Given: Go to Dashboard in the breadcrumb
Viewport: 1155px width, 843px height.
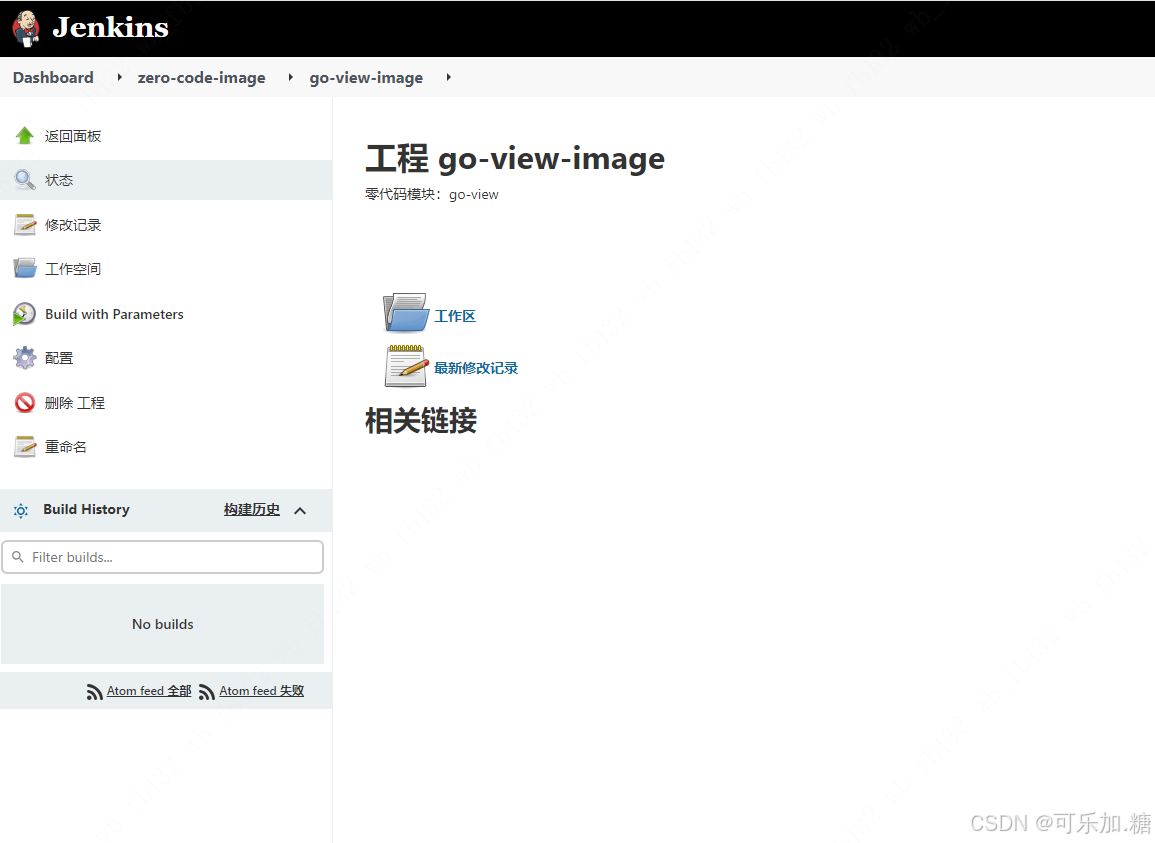Looking at the screenshot, I should click(53, 77).
